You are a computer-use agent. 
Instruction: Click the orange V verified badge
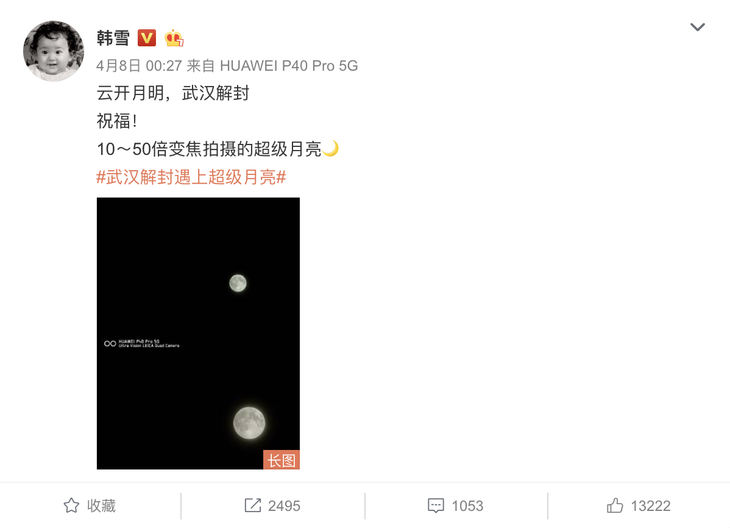147,38
